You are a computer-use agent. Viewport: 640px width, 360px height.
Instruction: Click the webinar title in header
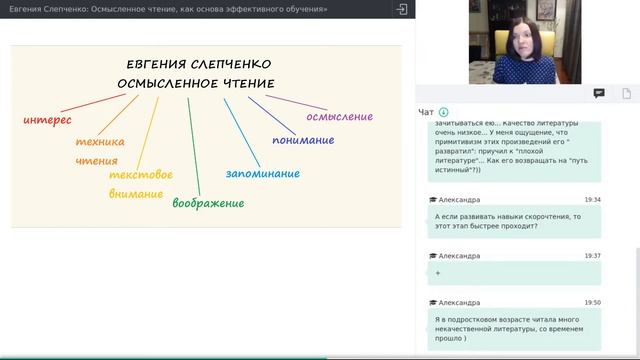point(168,9)
